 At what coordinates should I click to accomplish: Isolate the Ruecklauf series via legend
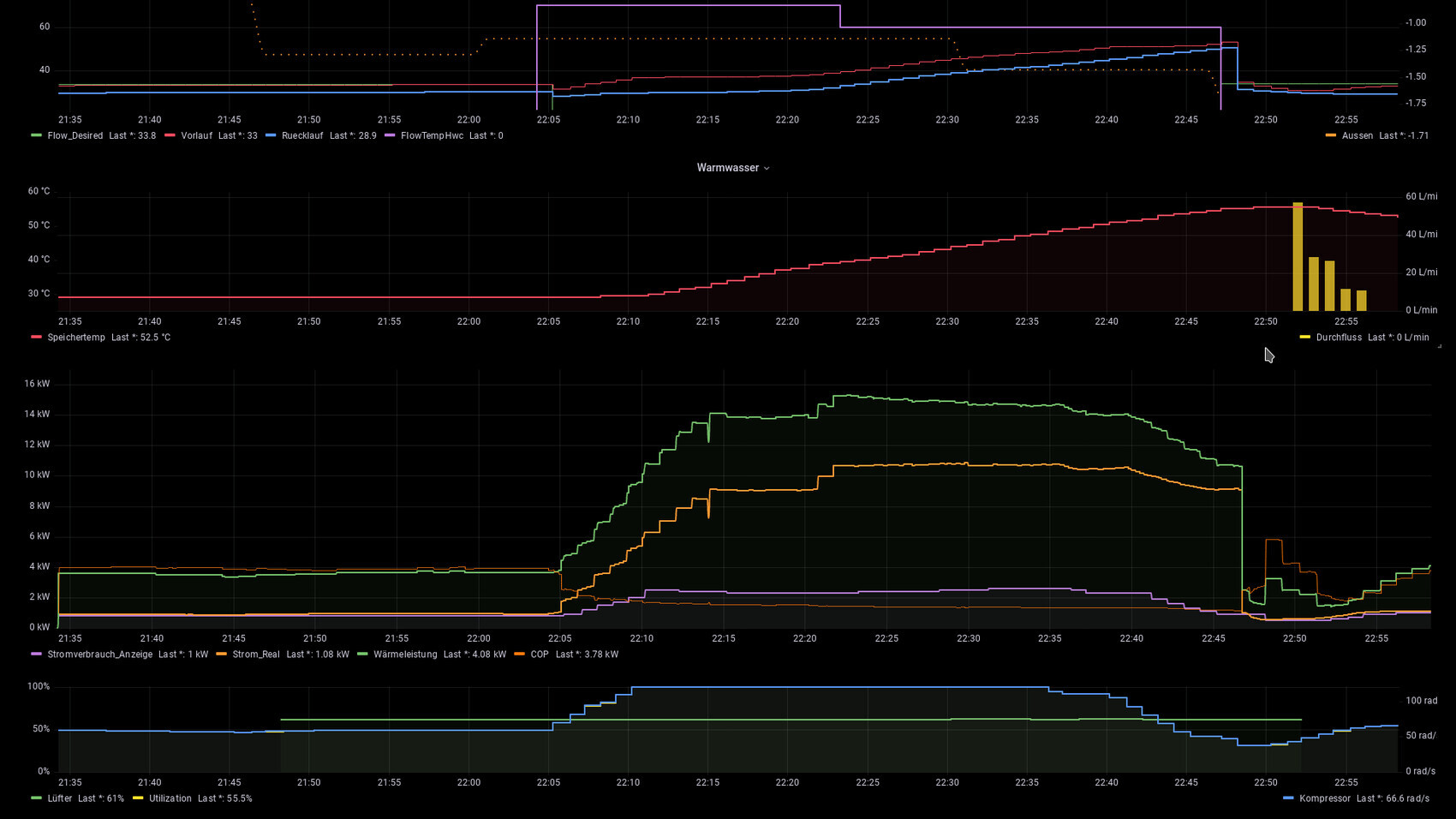coord(302,135)
